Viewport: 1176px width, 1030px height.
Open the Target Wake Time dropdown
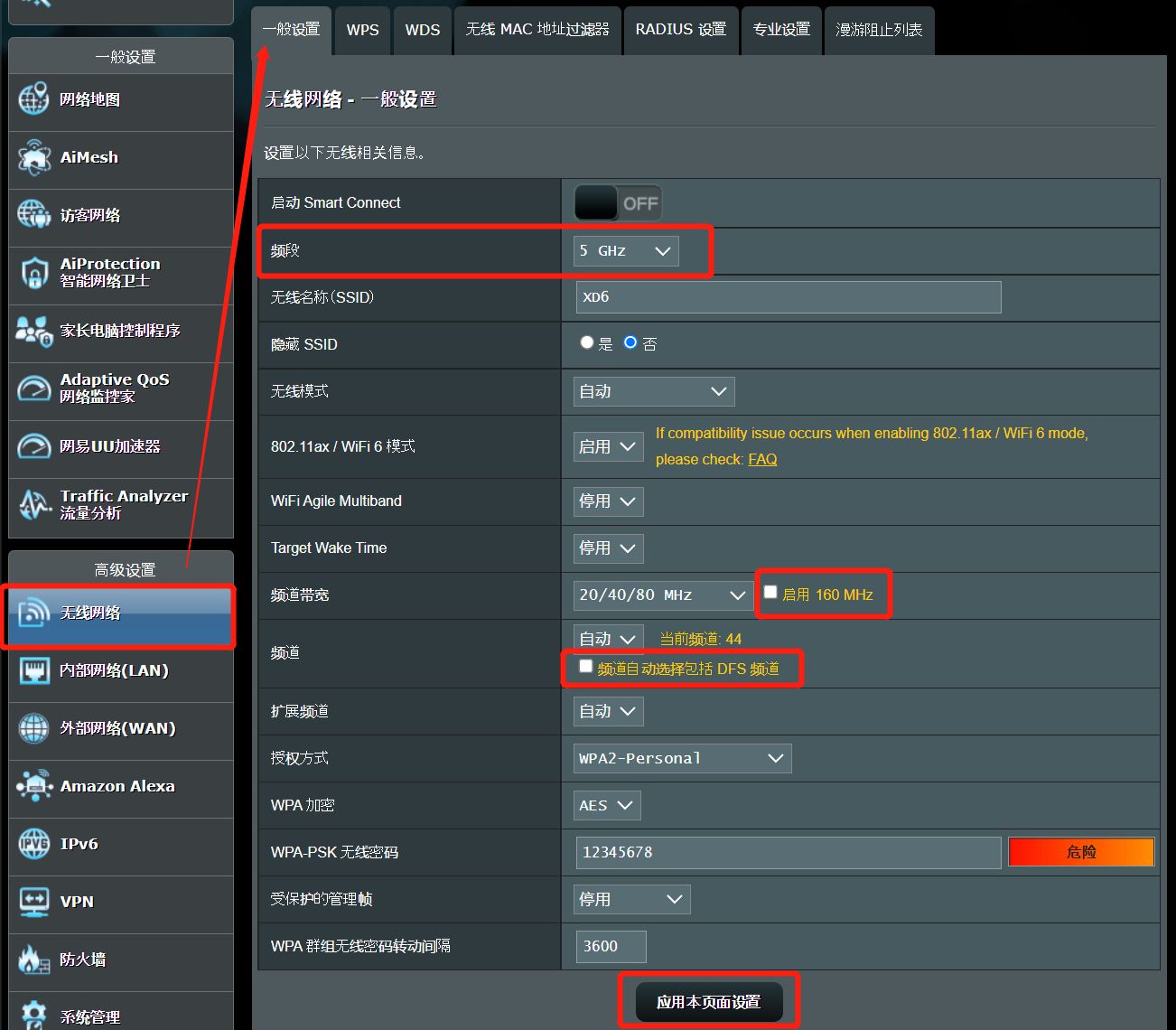tap(608, 548)
